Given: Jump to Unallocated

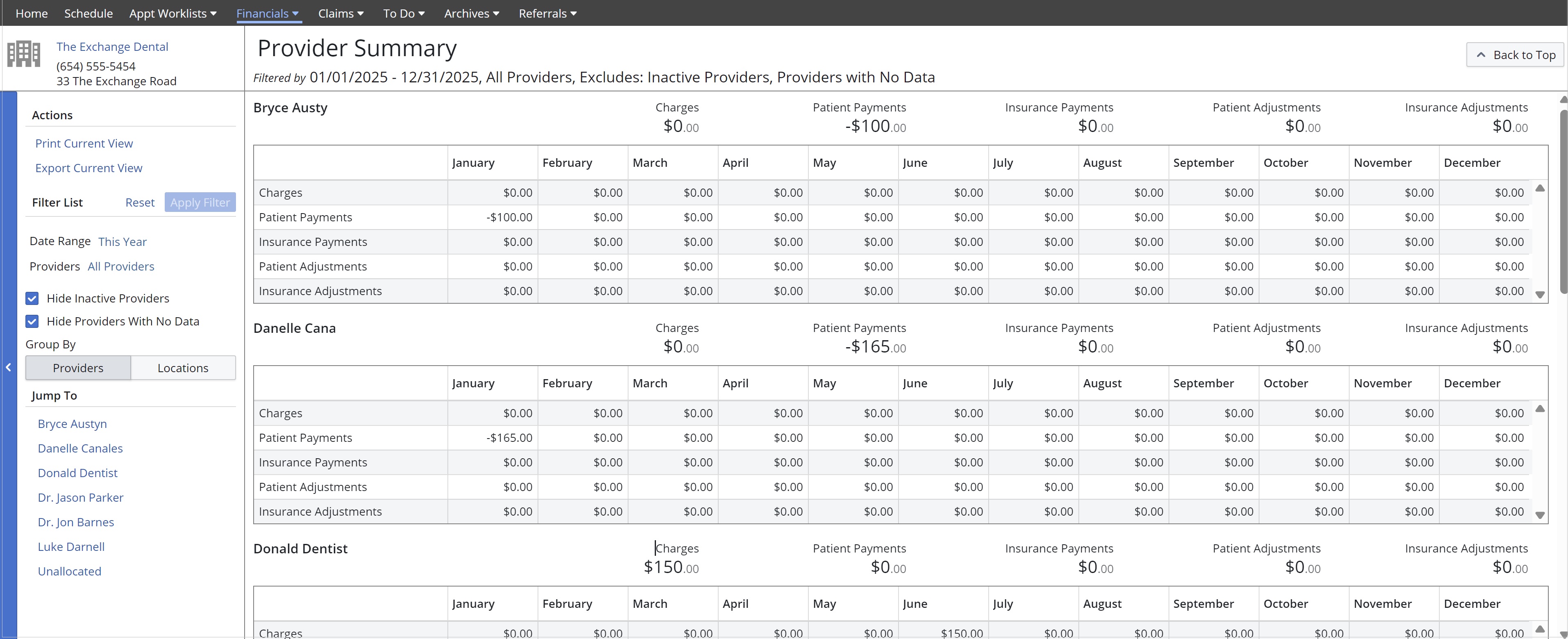Looking at the screenshot, I should tap(69, 571).
